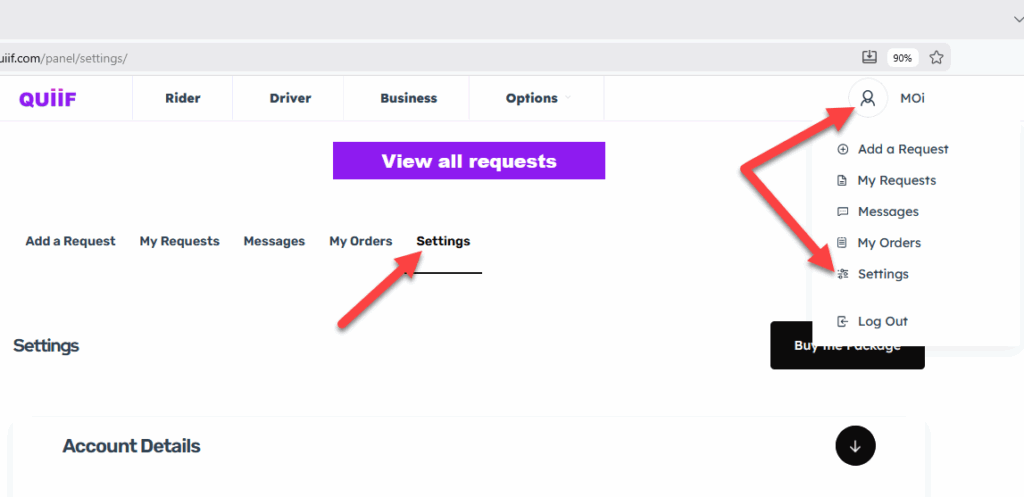The image size is (1024, 497).
Task: Click the download icon in the address bar
Action: pyautogui.click(x=869, y=58)
